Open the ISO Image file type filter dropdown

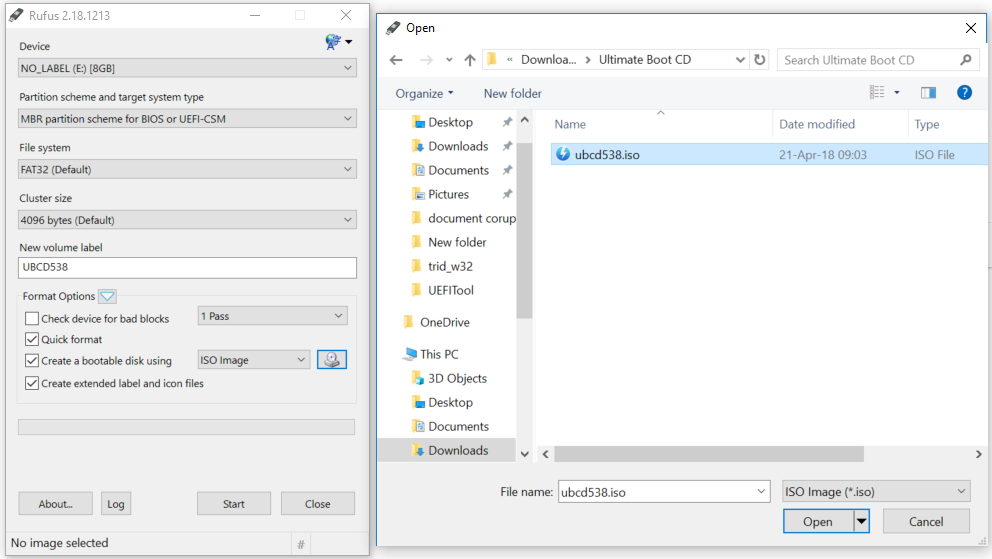[x=876, y=491]
